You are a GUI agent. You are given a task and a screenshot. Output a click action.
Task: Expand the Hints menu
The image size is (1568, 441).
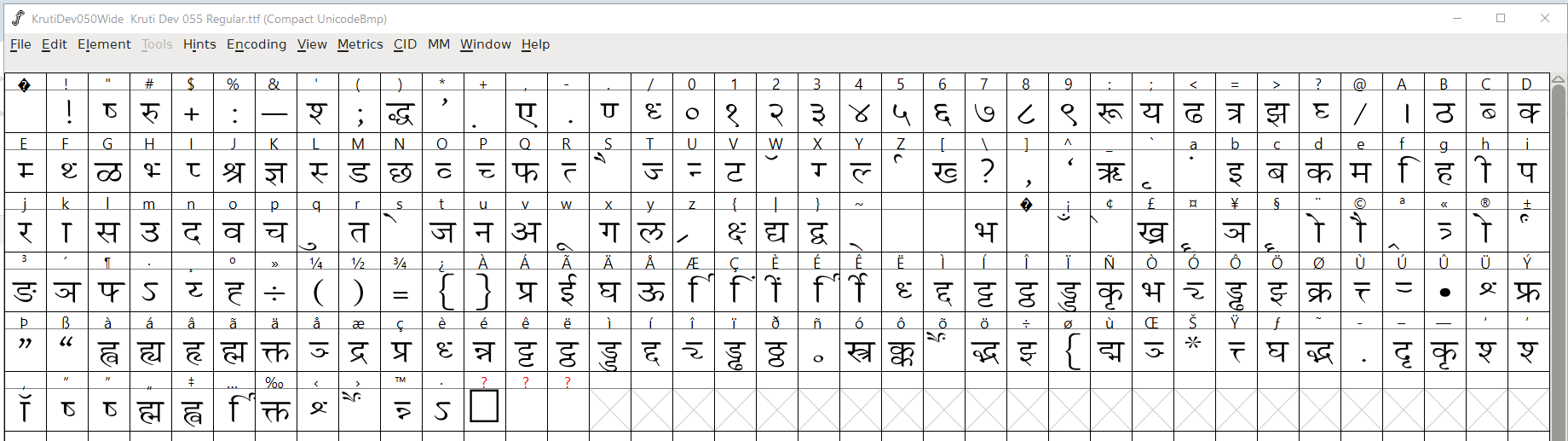coord(199,44)
